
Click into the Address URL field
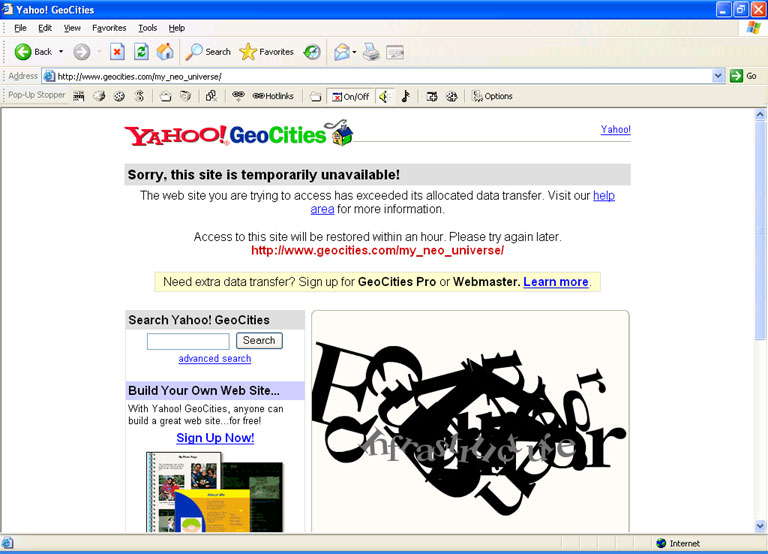pyautogui.click(x=377, y=76)
